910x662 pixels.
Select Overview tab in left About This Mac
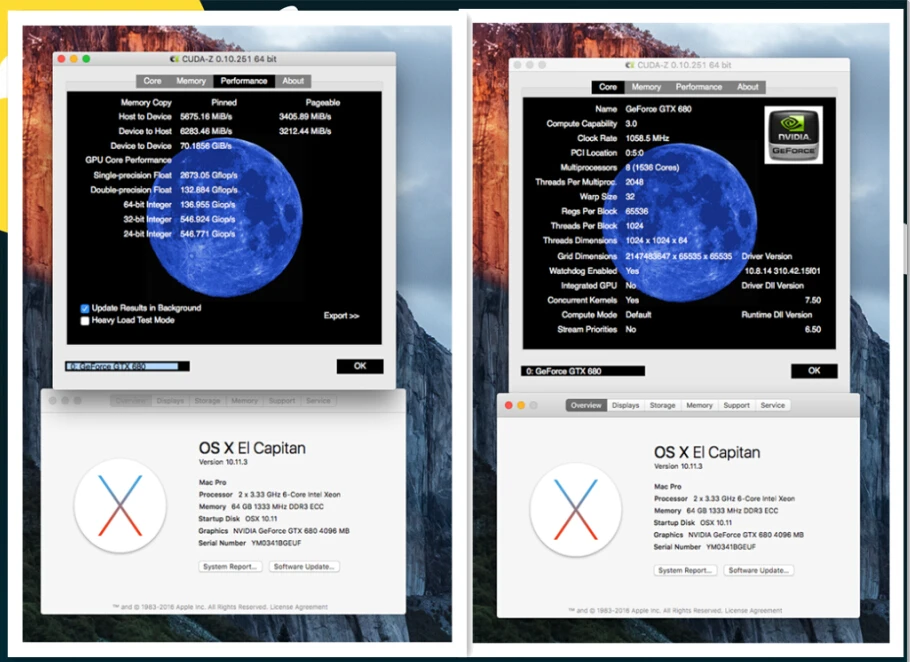tap(131, 401)
